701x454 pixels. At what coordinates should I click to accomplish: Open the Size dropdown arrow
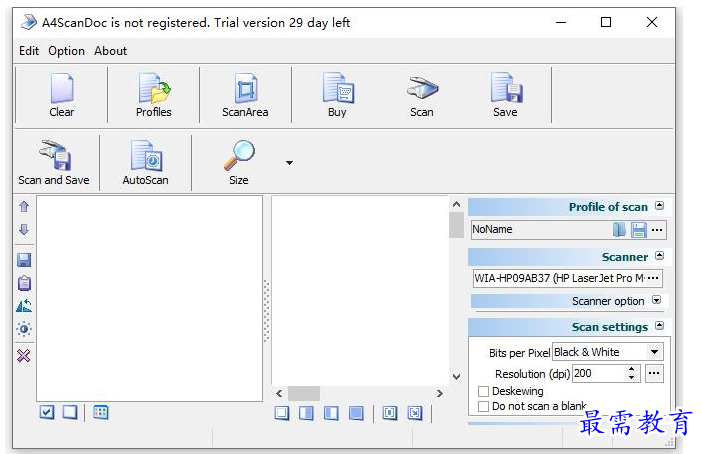[289, 163]
